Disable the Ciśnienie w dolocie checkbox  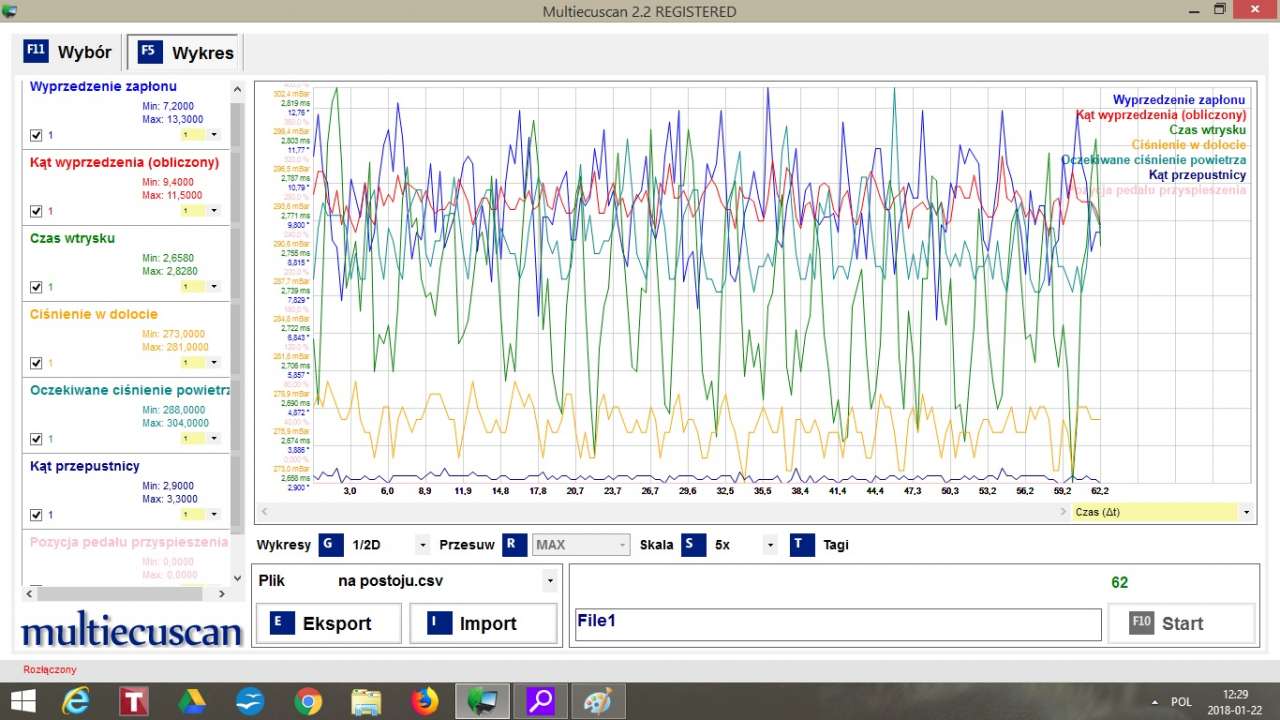36,363
